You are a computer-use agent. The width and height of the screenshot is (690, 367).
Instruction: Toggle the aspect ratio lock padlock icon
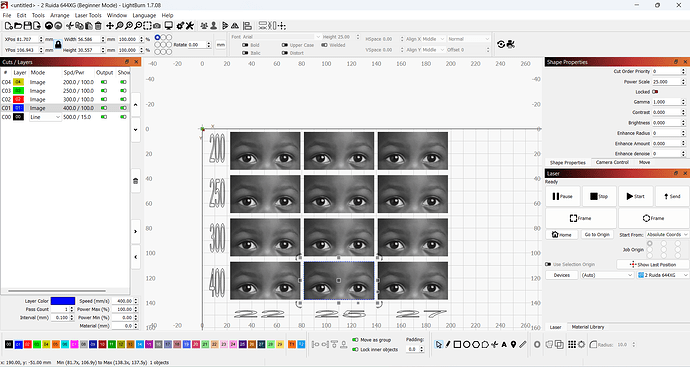tap(58, 44)
